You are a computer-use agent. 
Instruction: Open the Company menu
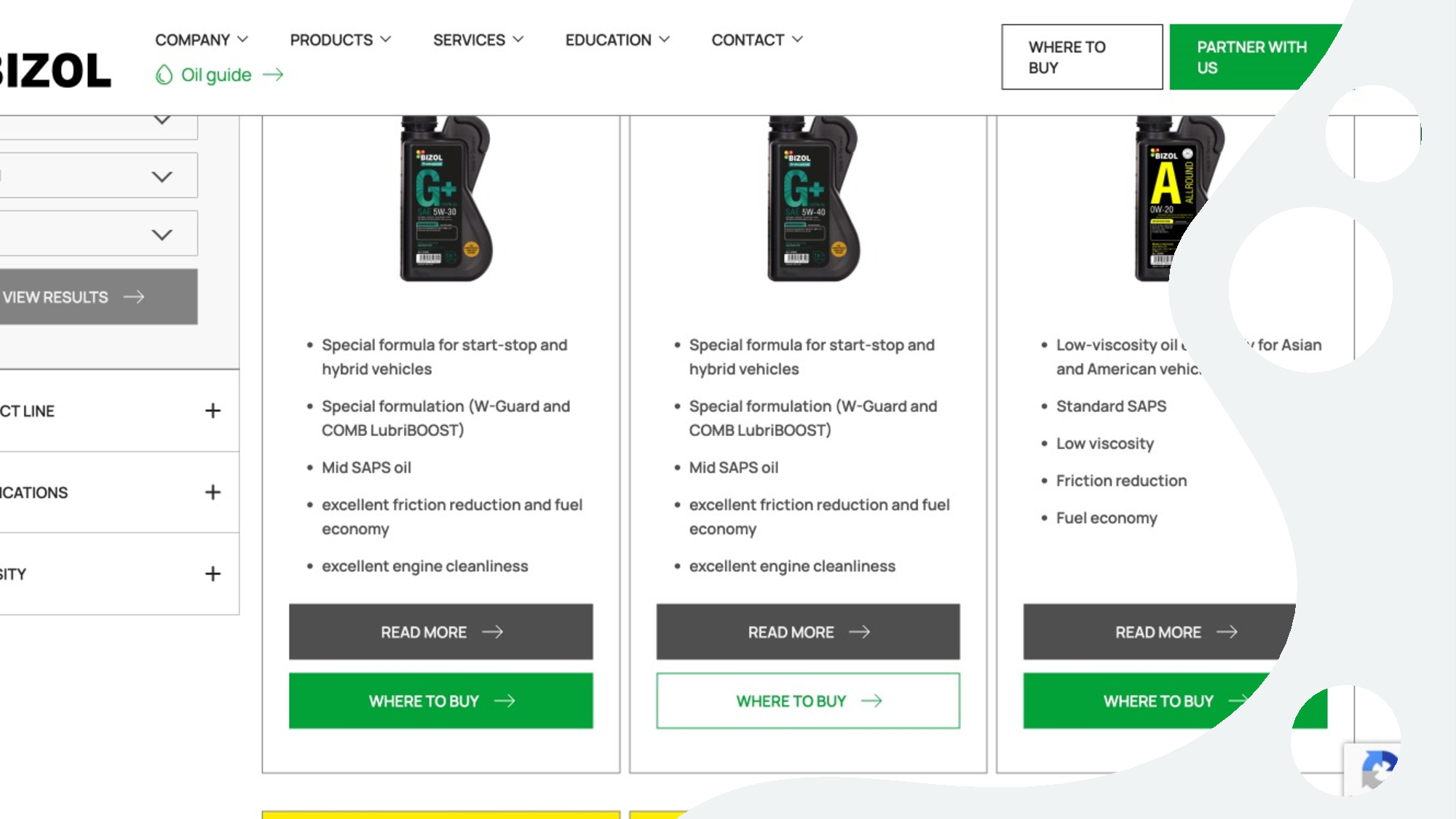point(202,40)
